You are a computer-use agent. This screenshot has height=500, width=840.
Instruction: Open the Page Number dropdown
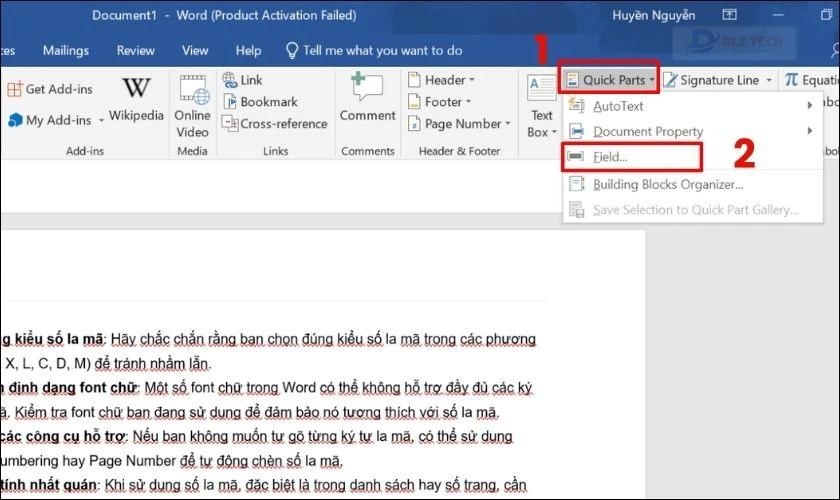(459, 124)
